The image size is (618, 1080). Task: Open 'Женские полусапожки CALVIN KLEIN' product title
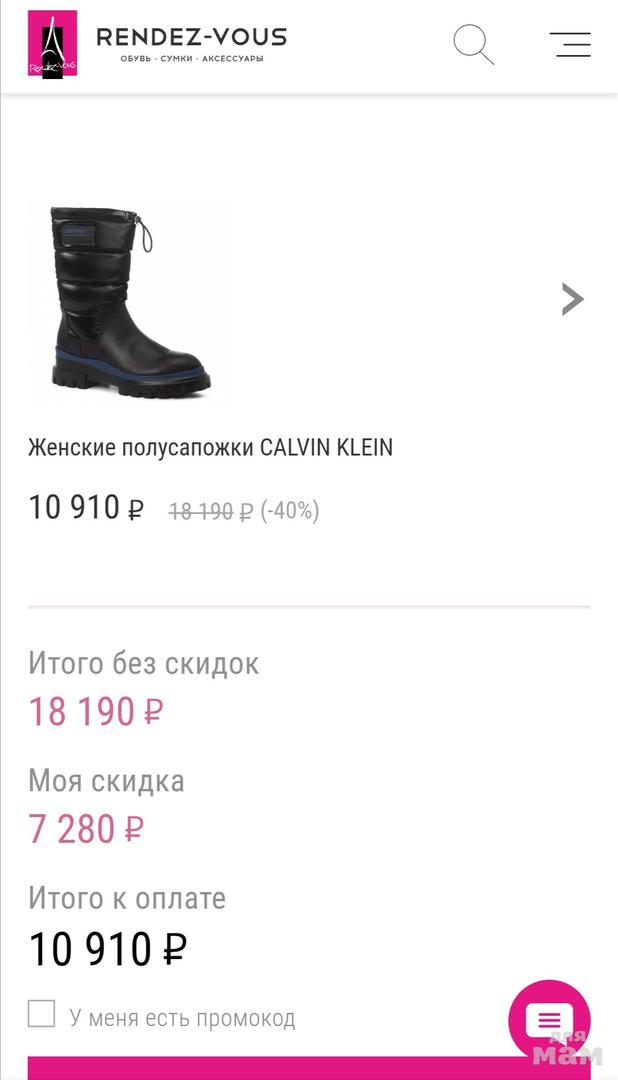pos(210,448)
